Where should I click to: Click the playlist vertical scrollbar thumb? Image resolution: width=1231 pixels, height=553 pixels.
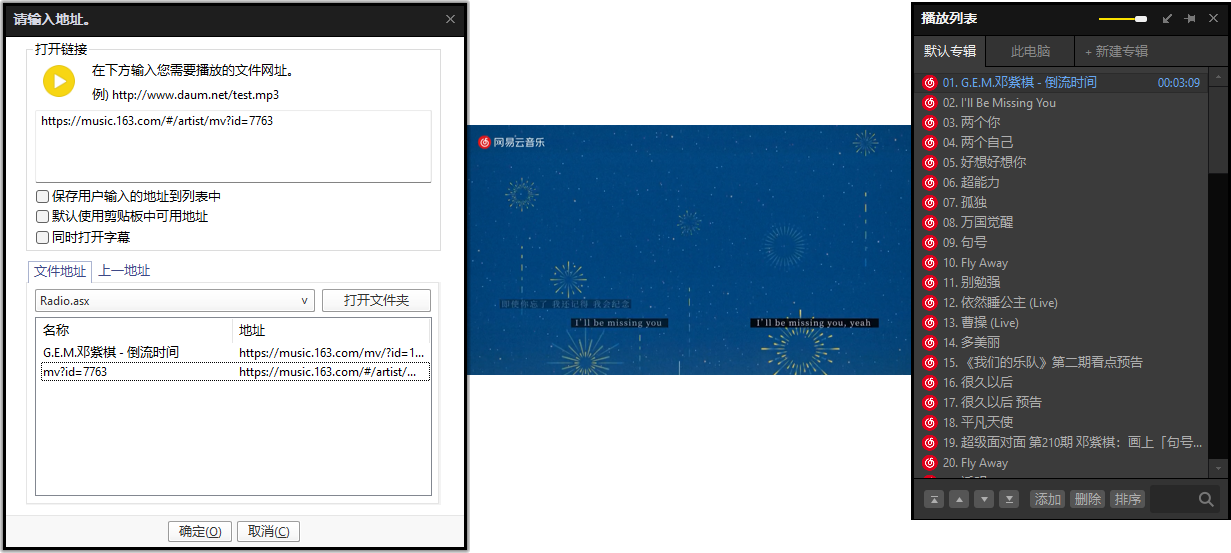point(1217,130)
